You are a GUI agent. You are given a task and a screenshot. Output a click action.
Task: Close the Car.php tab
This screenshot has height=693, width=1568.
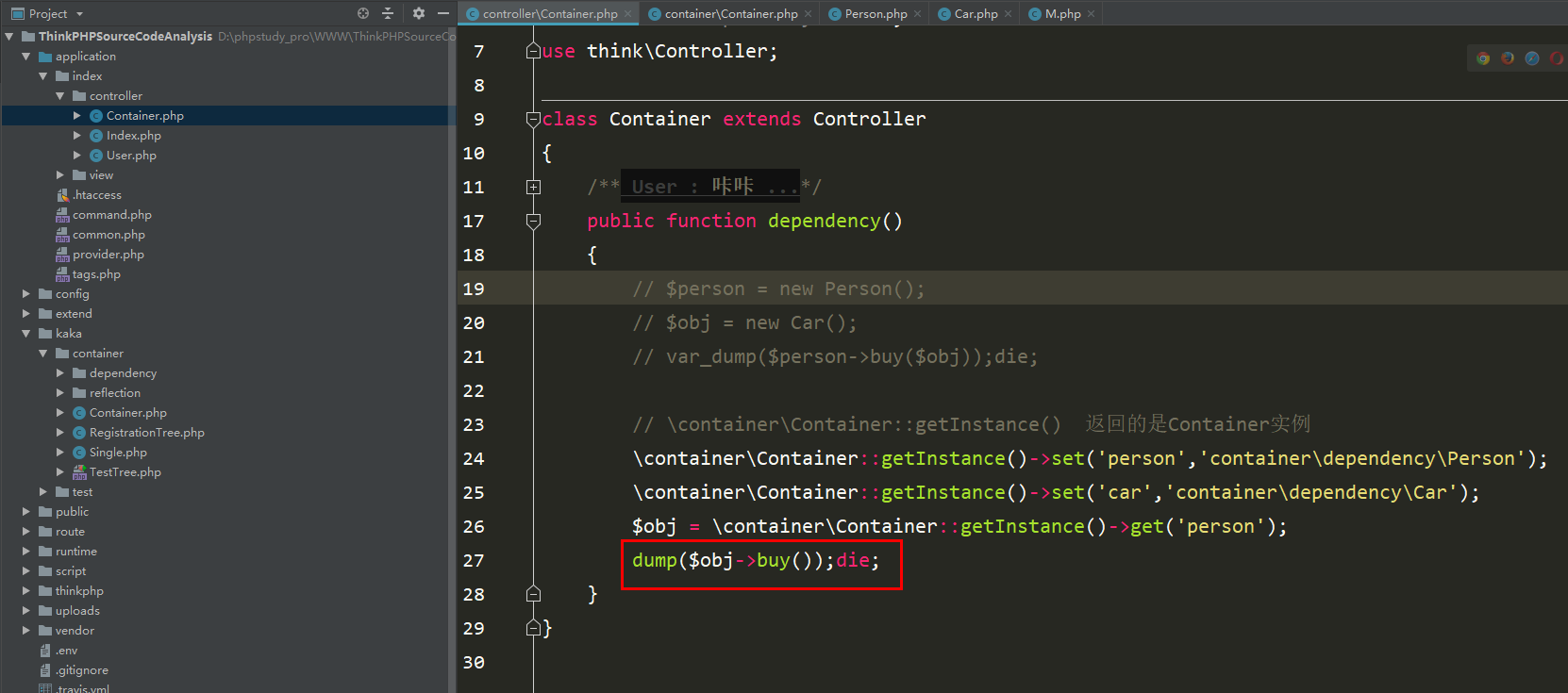coord(1008,14)
